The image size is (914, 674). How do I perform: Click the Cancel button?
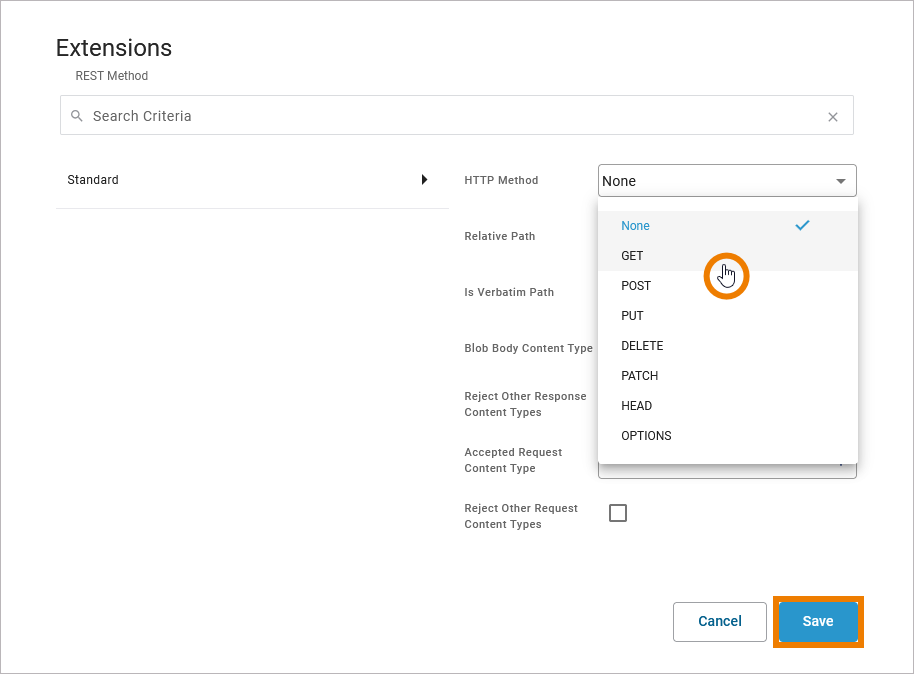(x=719, y=621)
